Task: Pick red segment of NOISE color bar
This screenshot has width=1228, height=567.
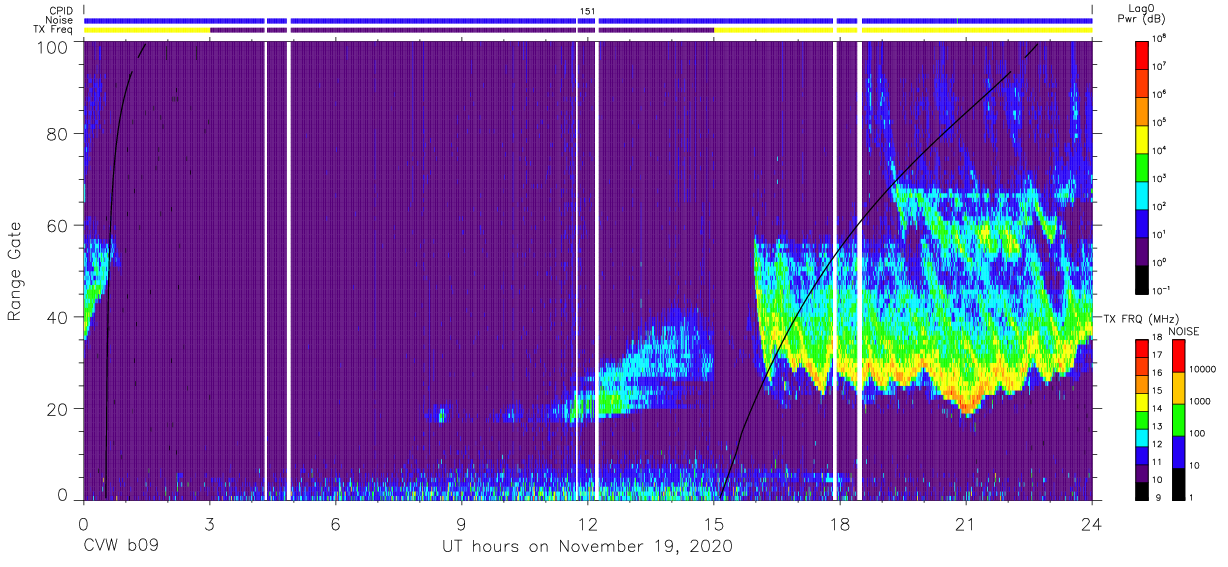Action: pyautogui.click(x=1178, y=356)
